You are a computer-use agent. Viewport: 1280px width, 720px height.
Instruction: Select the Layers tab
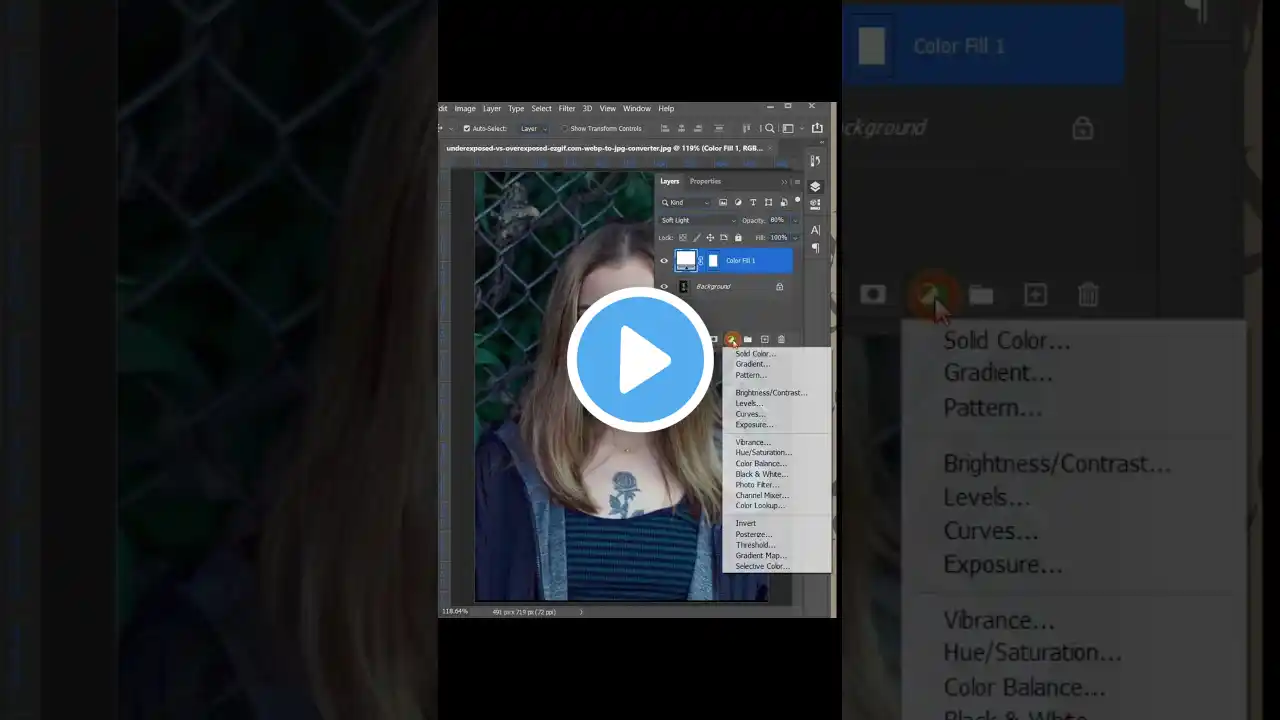(x=670, y=181)
